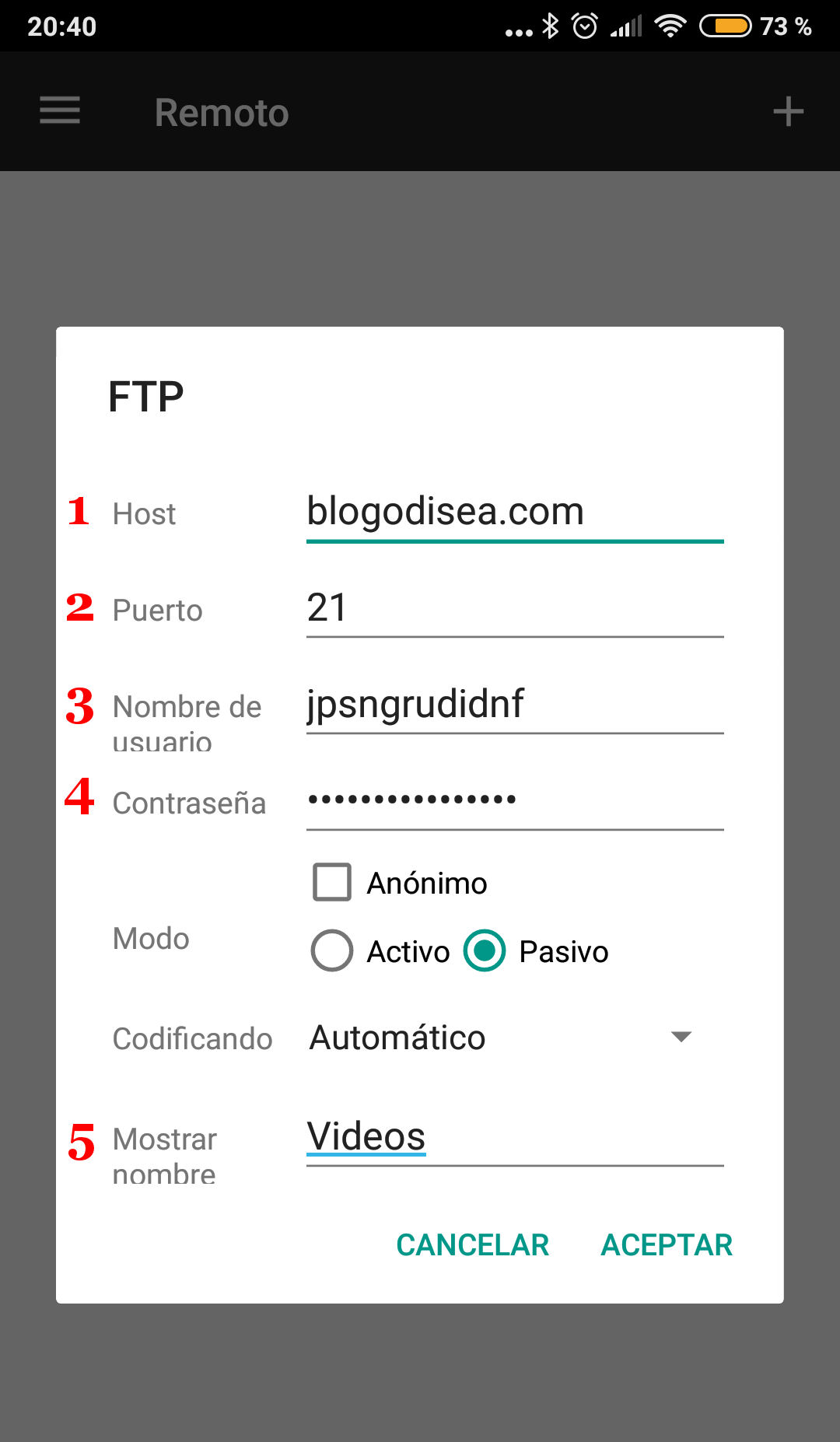This screenshot has height=1442, width=840.
Task: Select the username field jpsngrudidnf
Action: 513,705
